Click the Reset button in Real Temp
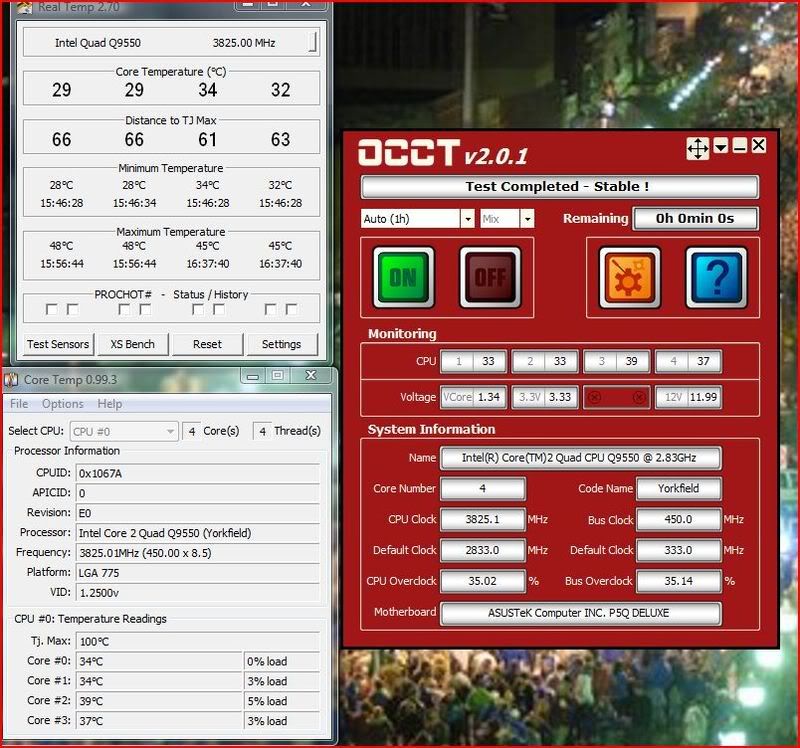Image resolution: width=800 pixels, height=748 pixels. point(207,344)
